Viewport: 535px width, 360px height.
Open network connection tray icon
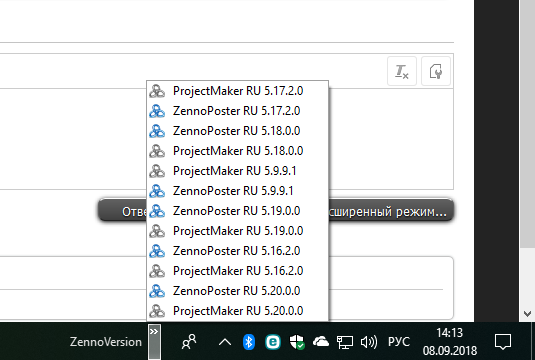click(345, 342)
